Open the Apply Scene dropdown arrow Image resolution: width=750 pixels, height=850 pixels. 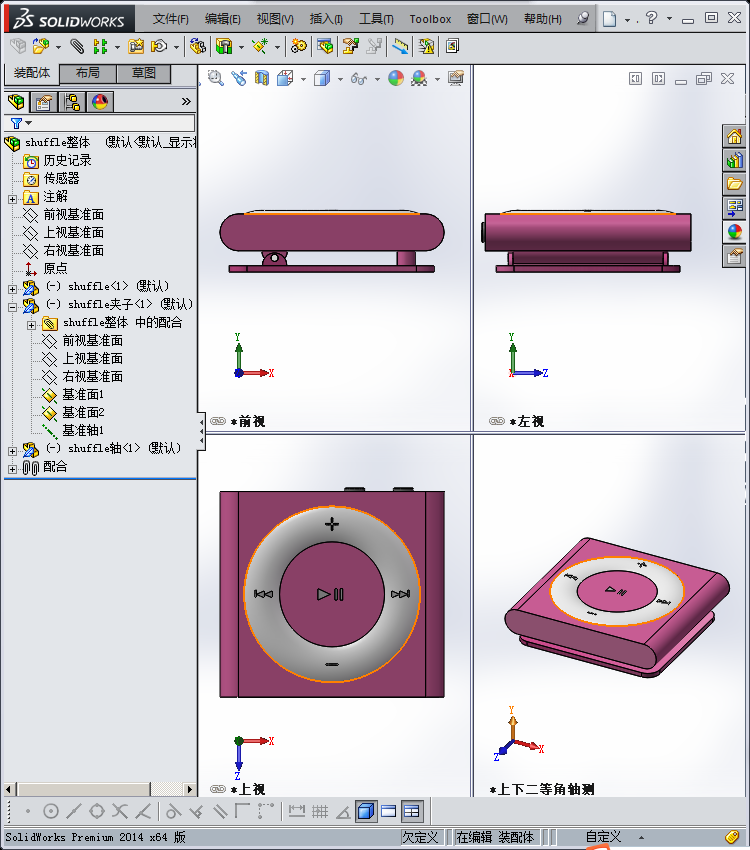[x=437, y=79]
